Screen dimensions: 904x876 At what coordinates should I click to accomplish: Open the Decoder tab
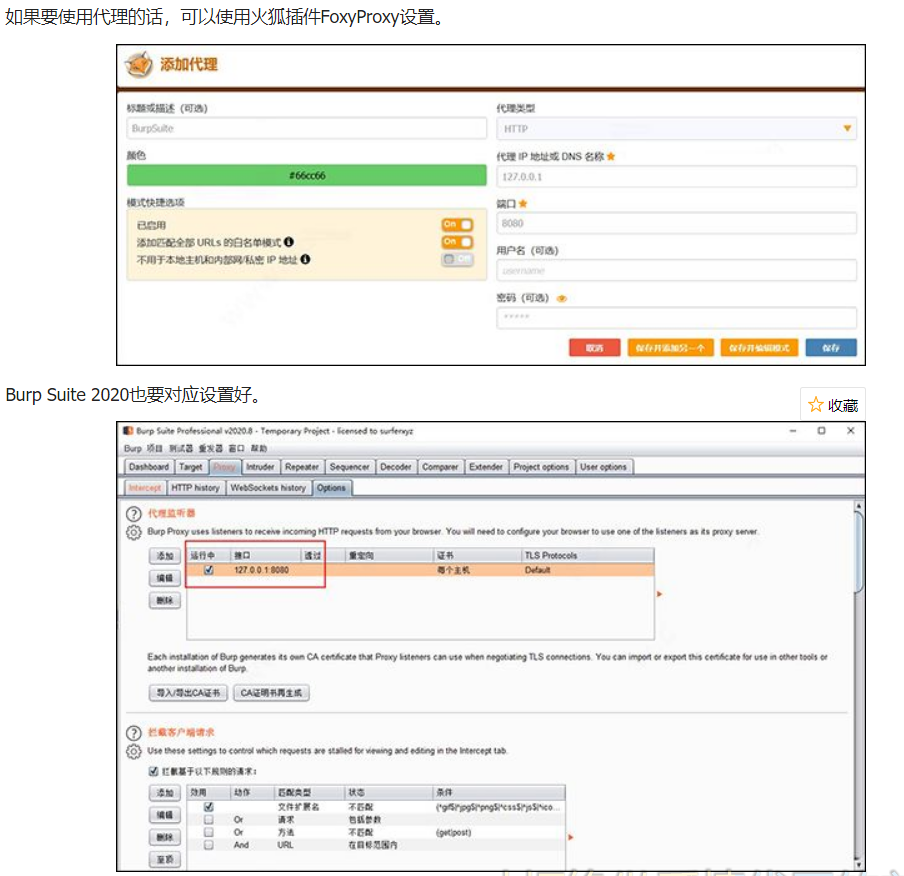point(396,467)
